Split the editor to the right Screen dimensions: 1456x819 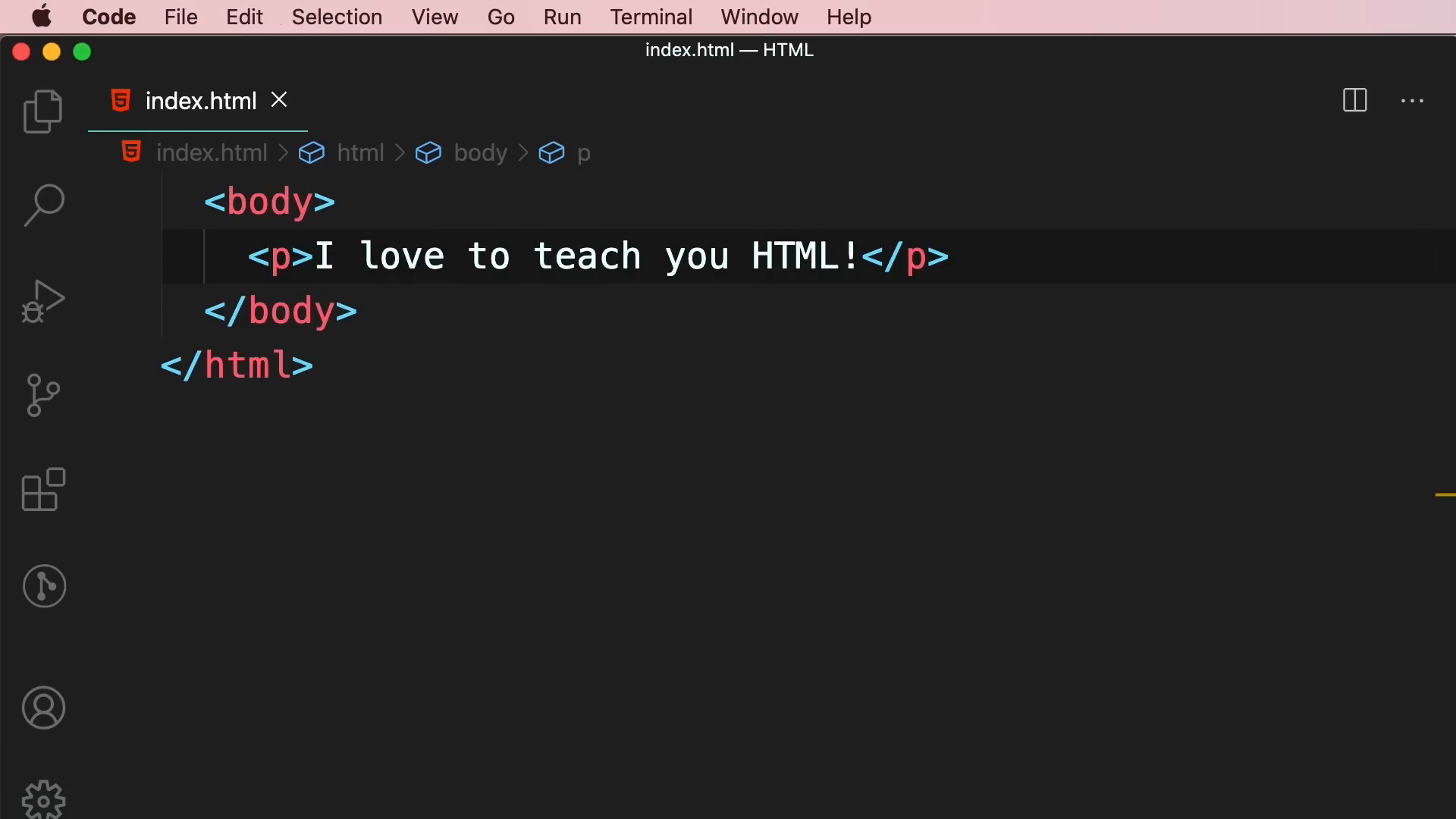(x=1354, y=100)
